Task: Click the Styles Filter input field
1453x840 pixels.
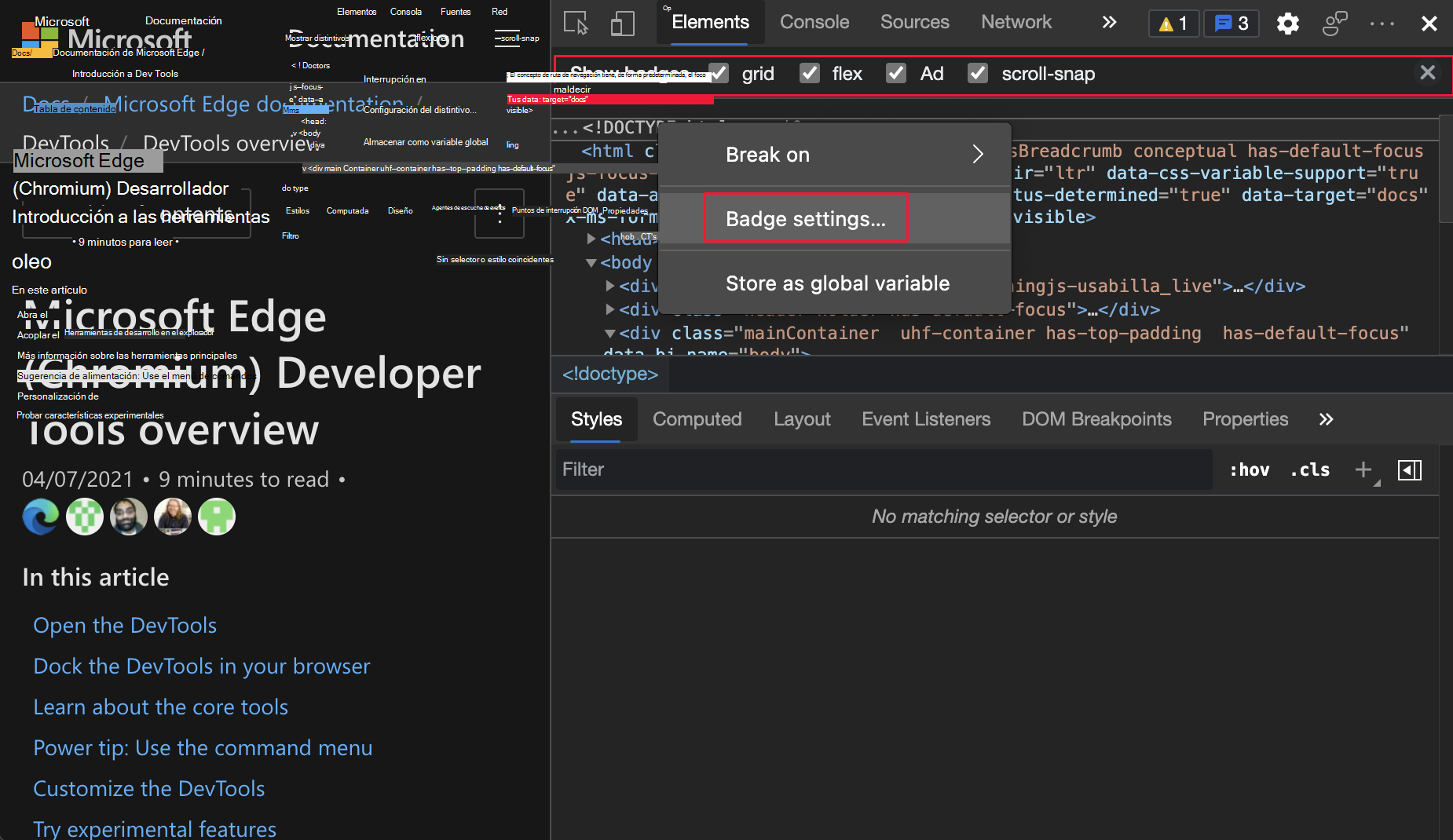Action: point(884,470)
